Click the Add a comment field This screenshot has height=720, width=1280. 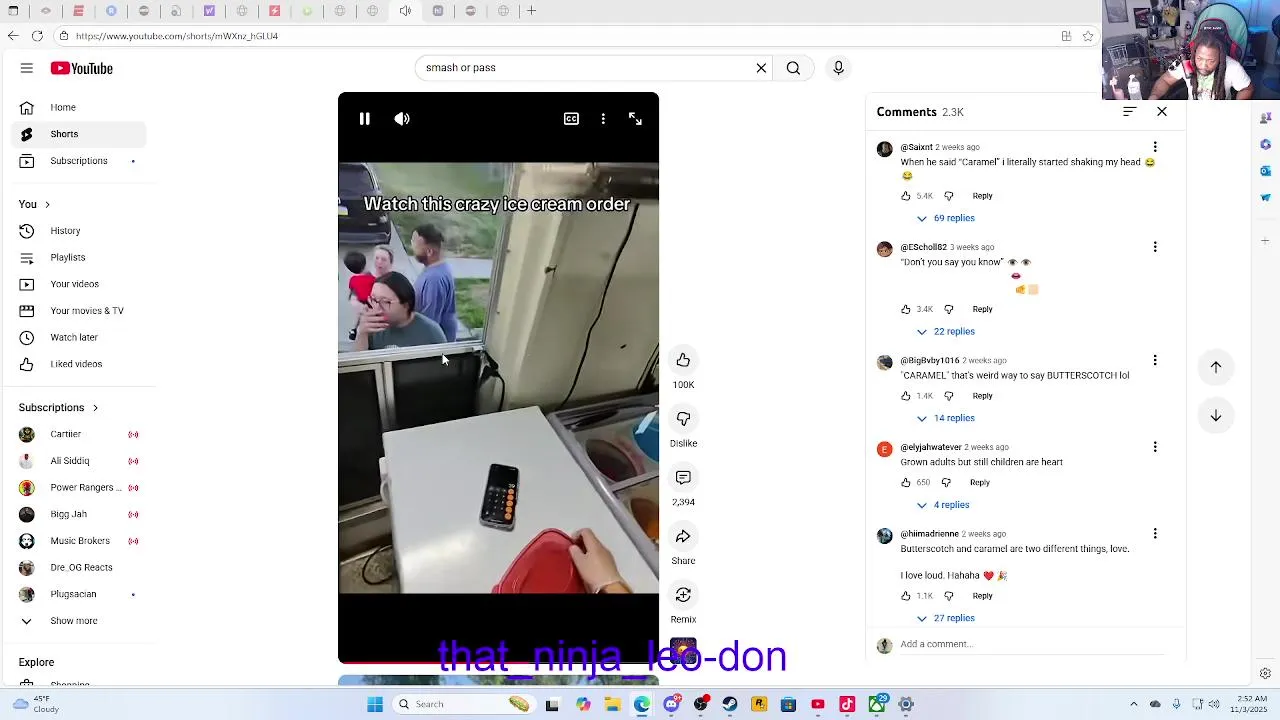pos(1030,644)
